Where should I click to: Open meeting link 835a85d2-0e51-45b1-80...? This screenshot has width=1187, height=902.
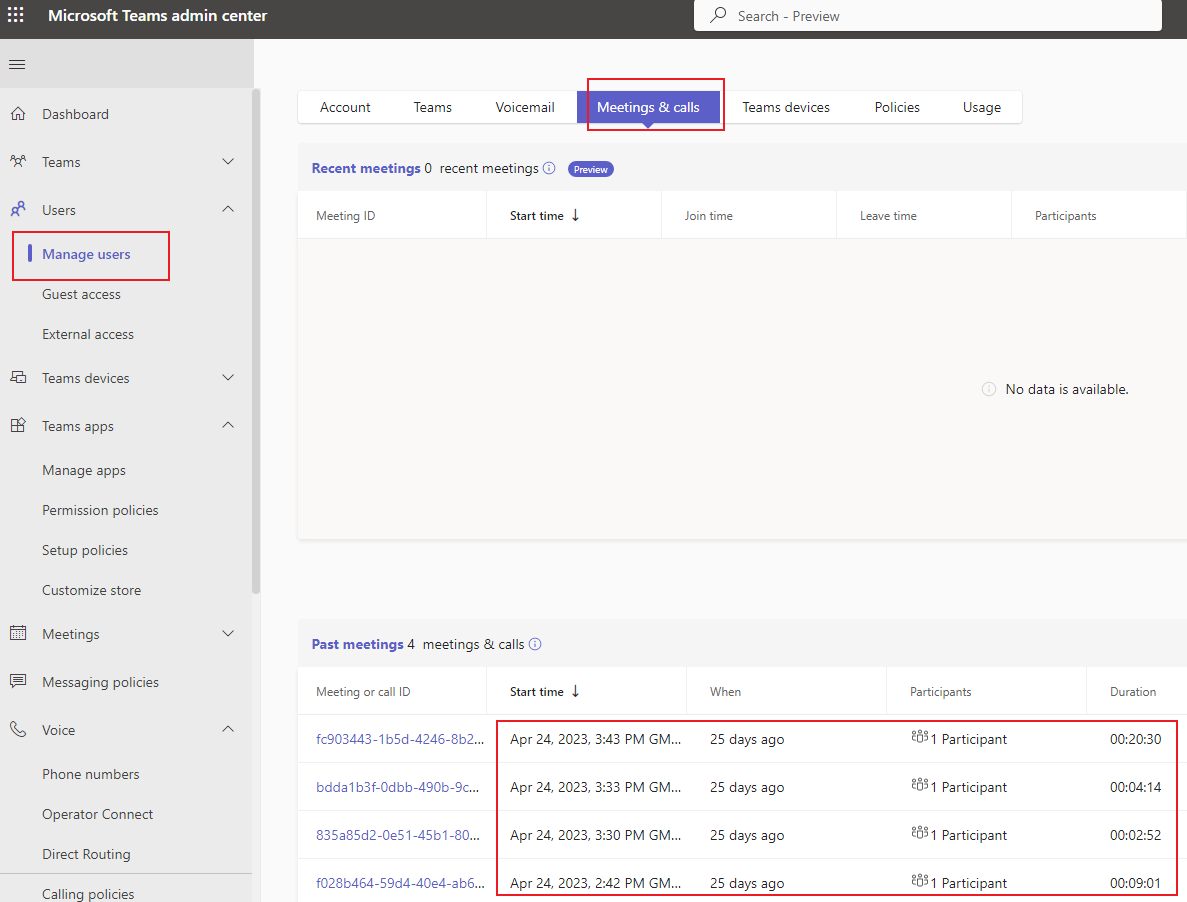[397, 835]
